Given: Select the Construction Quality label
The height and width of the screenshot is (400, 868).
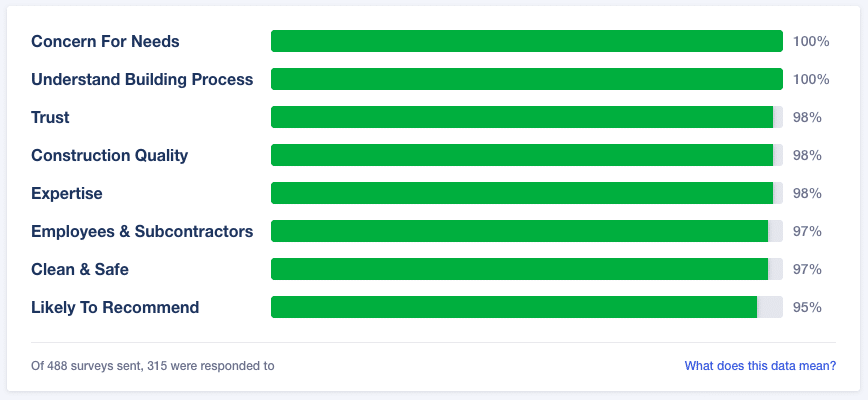Looking at the screenshot, I should click(x=110, y=155).
